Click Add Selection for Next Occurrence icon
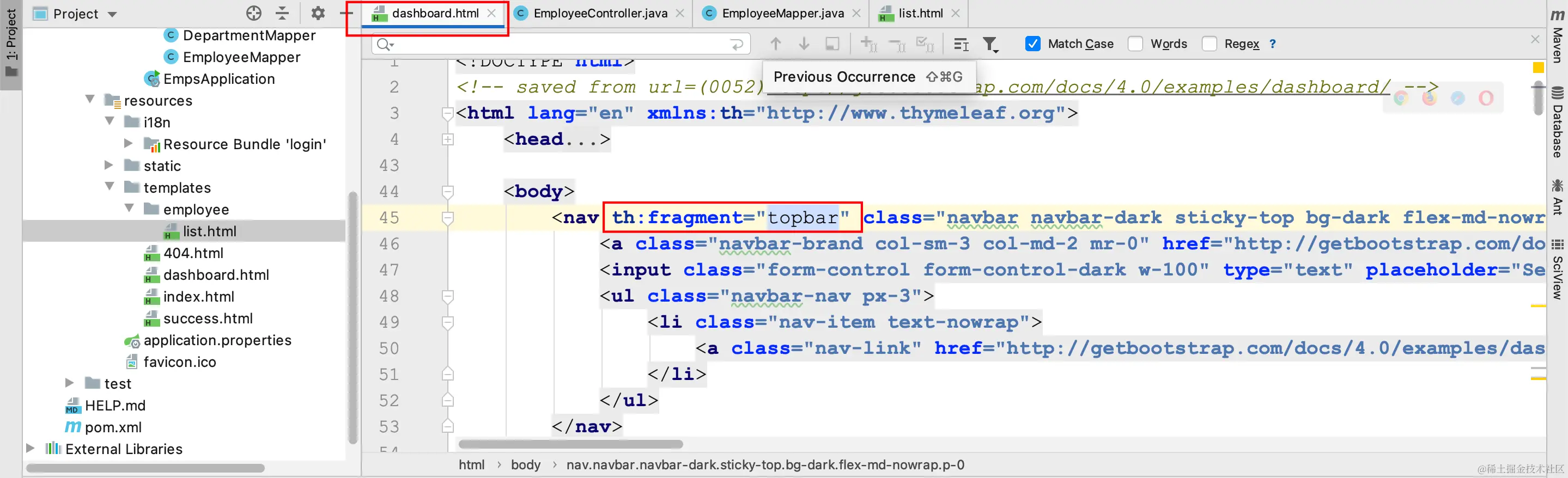Screen dimensions: 1568x478 [868, 45]
